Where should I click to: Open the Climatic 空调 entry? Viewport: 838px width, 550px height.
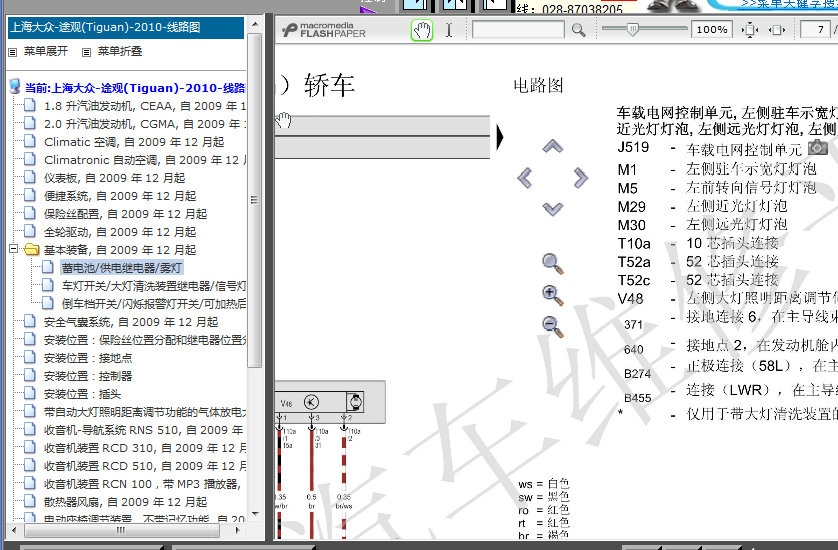pos(134,142)
